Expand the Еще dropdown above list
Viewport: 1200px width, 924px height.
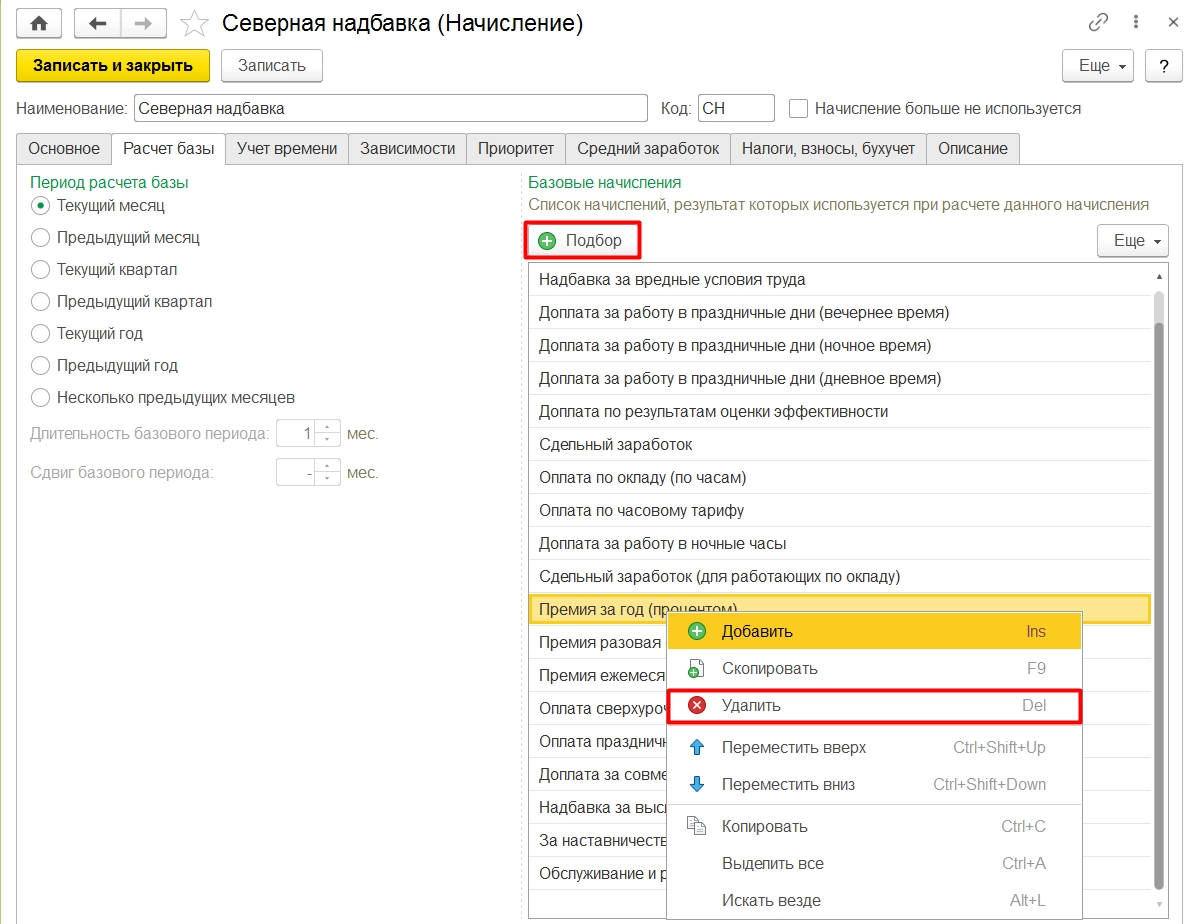[1133, 241]
